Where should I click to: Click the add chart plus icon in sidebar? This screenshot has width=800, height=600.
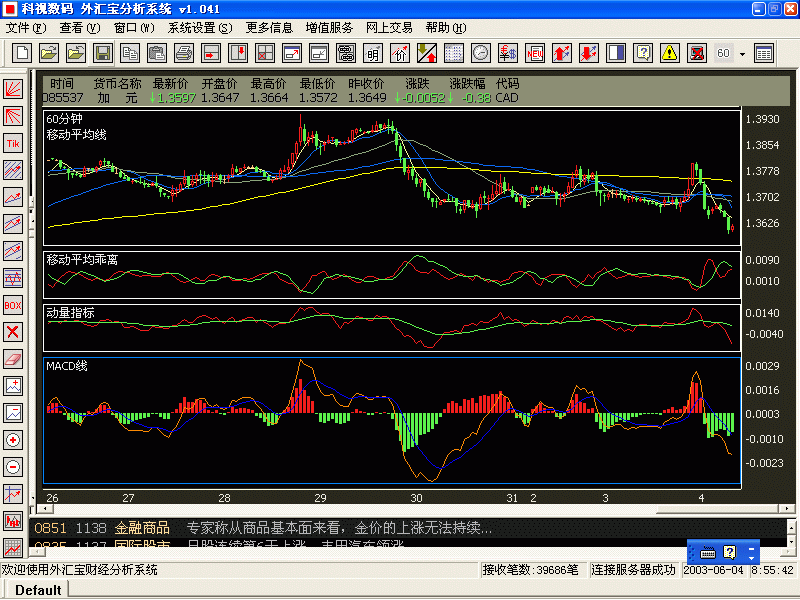click(13, 386)
